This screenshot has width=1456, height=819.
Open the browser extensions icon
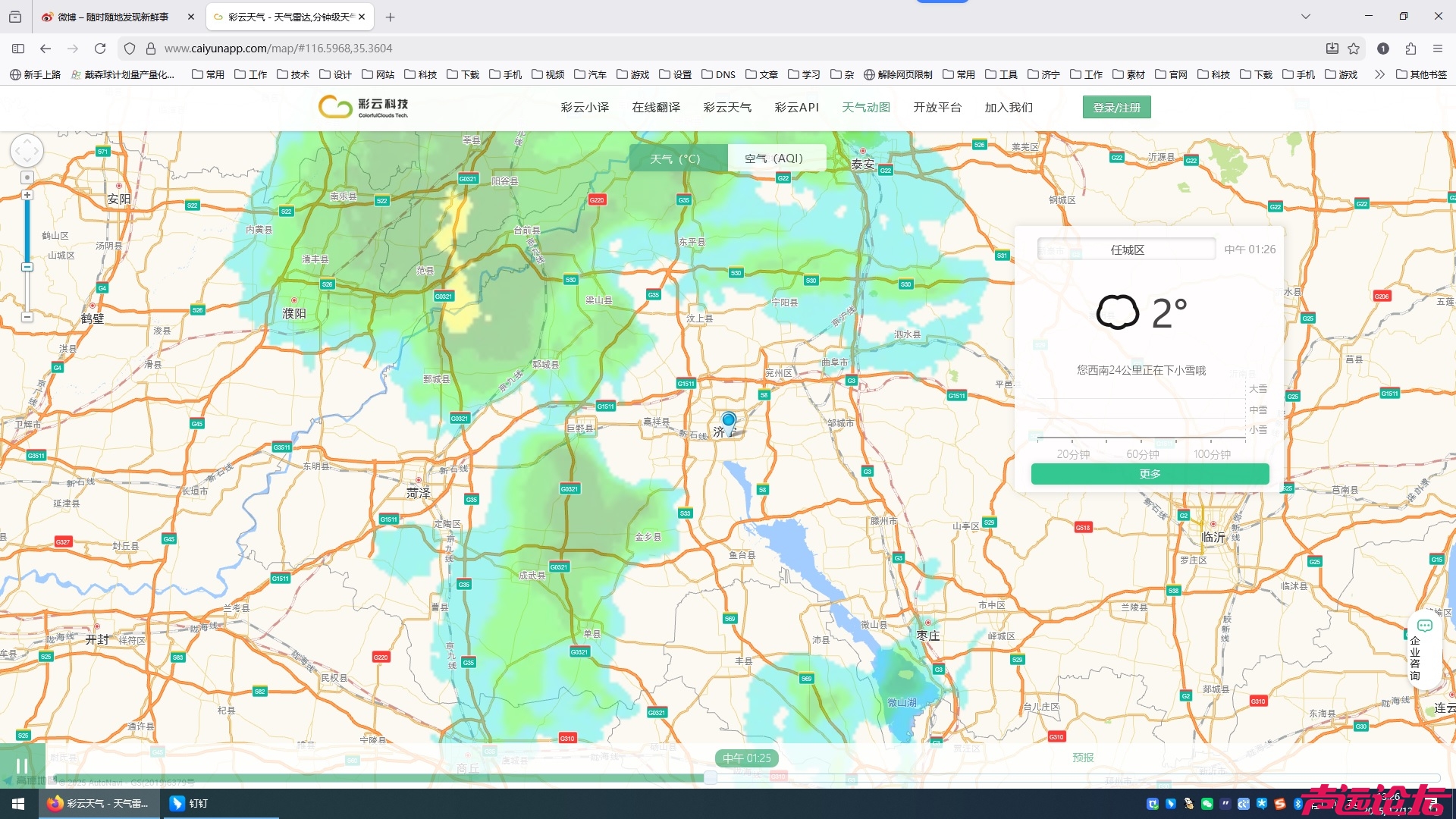[x=1410, y=49]
